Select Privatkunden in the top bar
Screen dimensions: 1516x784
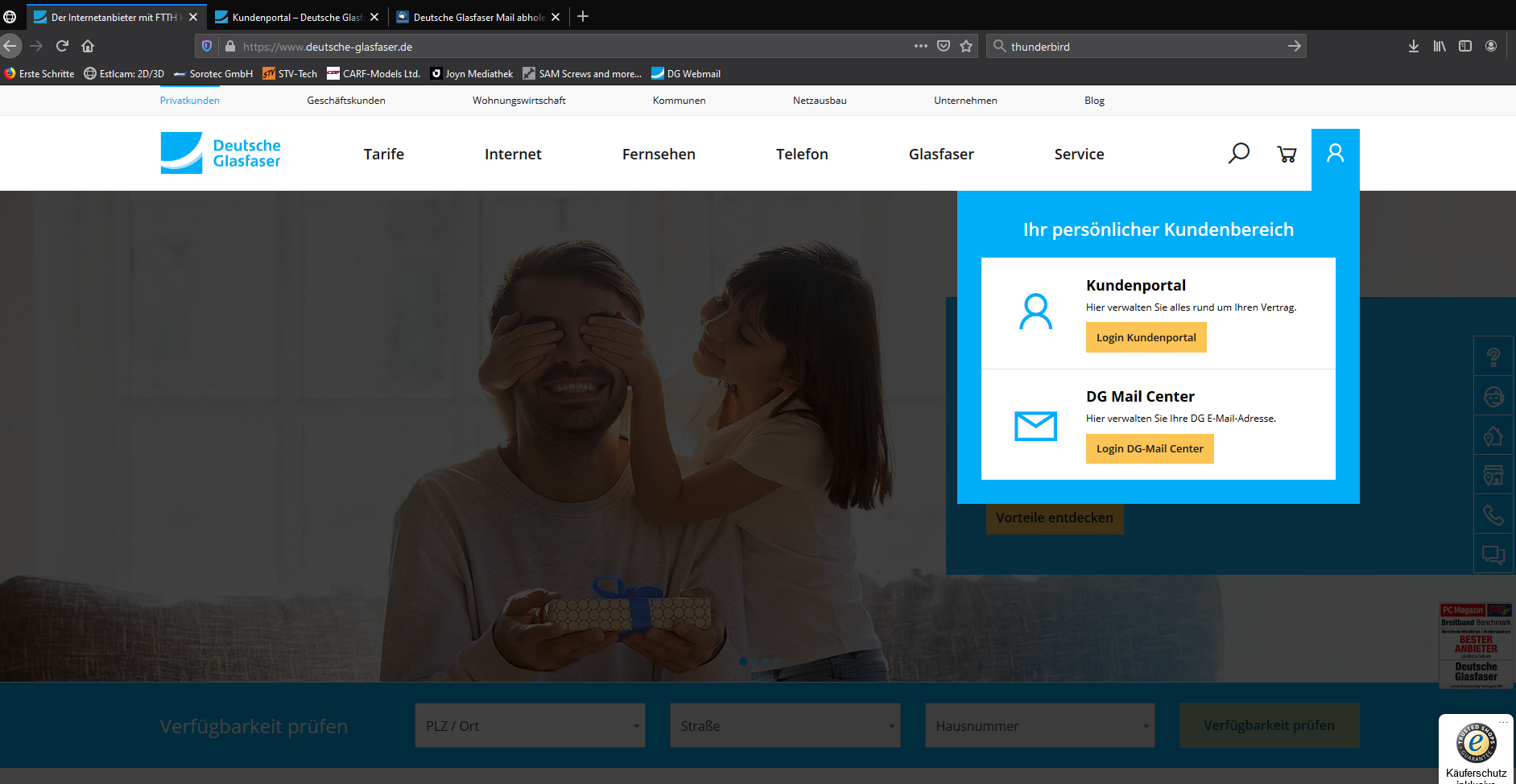[190, 101]
